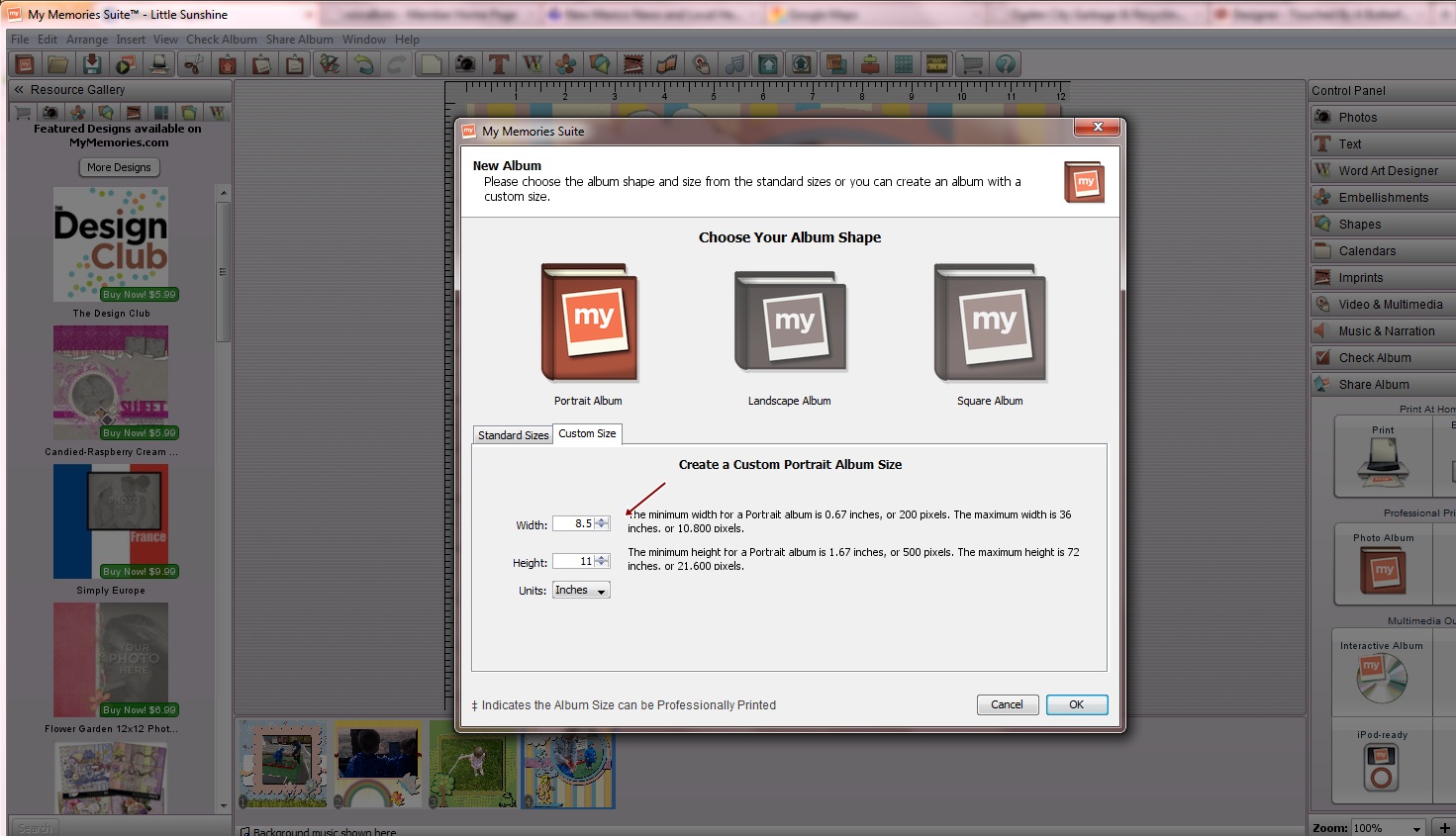
Task: Click the shopping cart icon in main toolbar
Action: [972, 64]
